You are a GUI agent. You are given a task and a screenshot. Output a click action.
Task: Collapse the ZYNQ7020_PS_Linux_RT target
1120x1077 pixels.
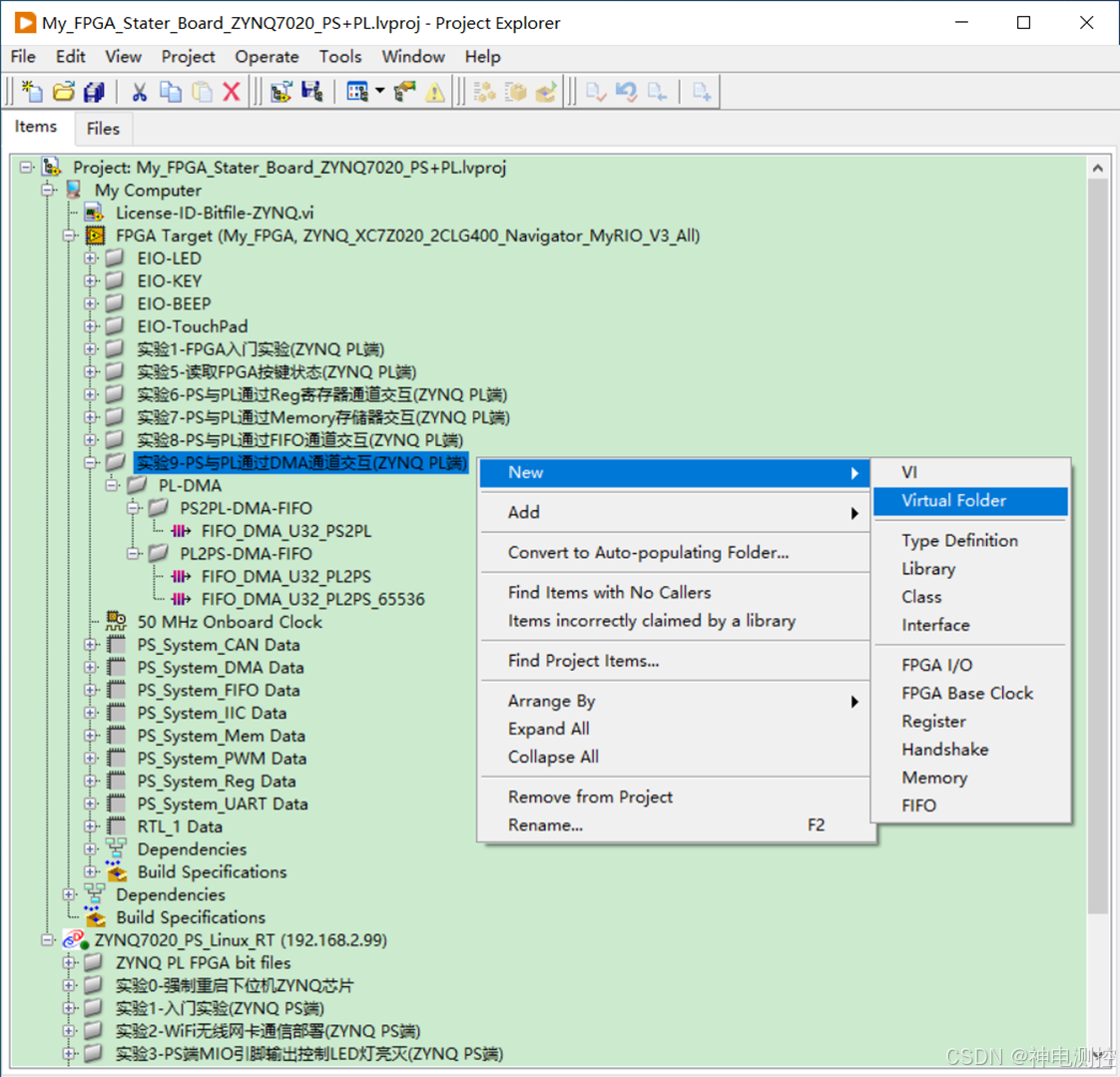point(47,940)
